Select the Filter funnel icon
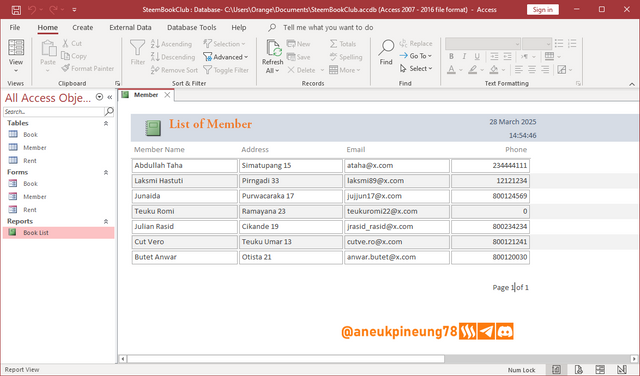 point(138,48)
